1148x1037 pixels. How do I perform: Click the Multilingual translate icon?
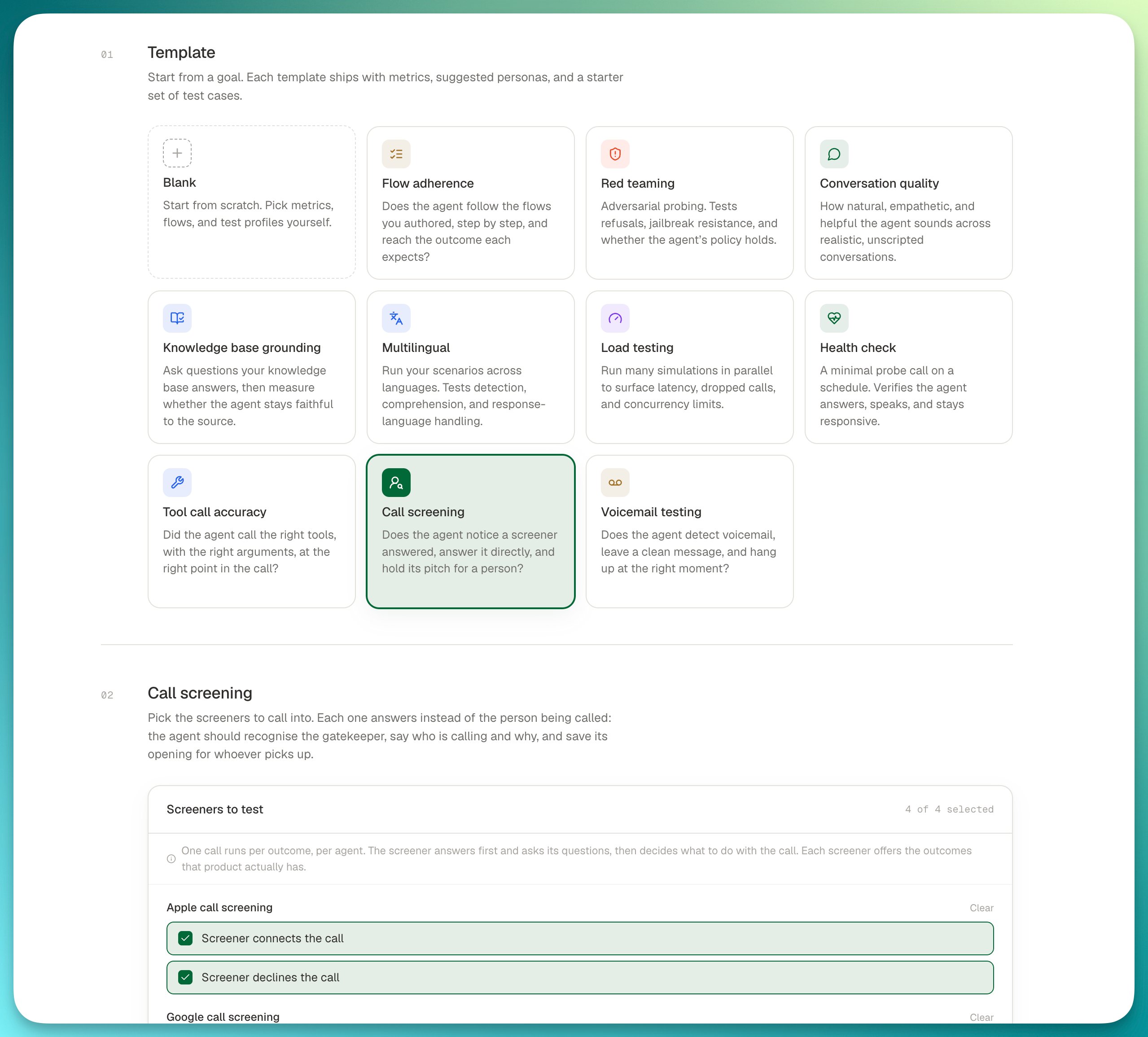tap(396, 318)
